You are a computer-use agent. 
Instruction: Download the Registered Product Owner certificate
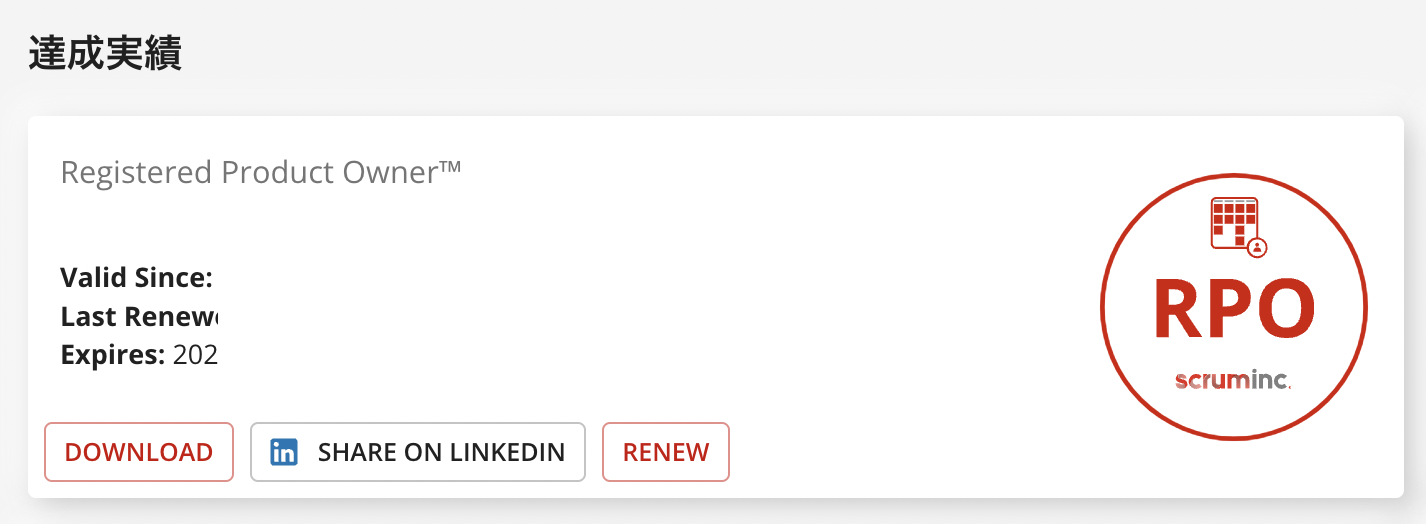coord(139,452)
